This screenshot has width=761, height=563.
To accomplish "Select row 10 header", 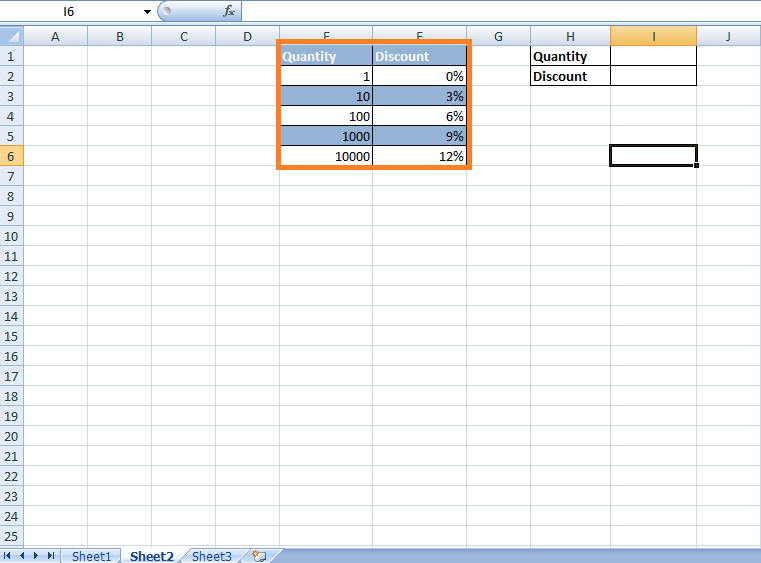I will click(x=11, y=236).
